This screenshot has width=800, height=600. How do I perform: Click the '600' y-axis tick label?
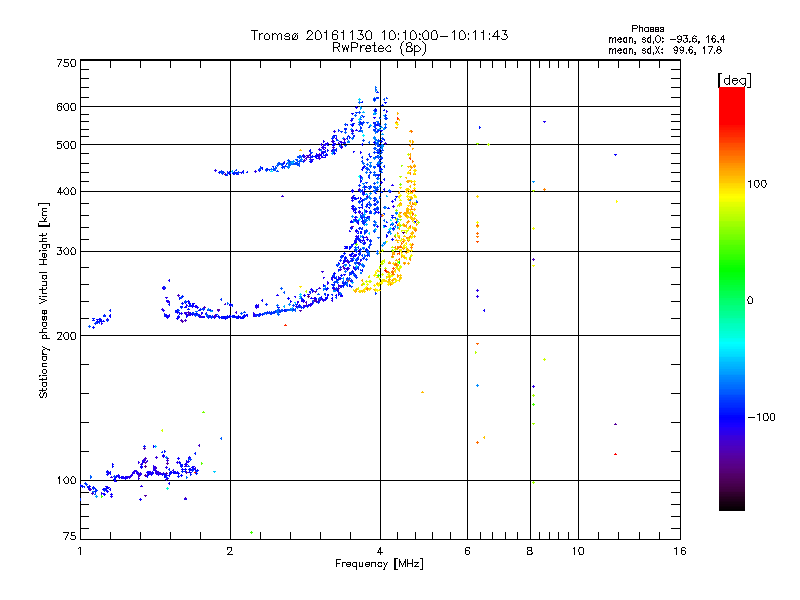pyautogui.click(x=66, y=107)
